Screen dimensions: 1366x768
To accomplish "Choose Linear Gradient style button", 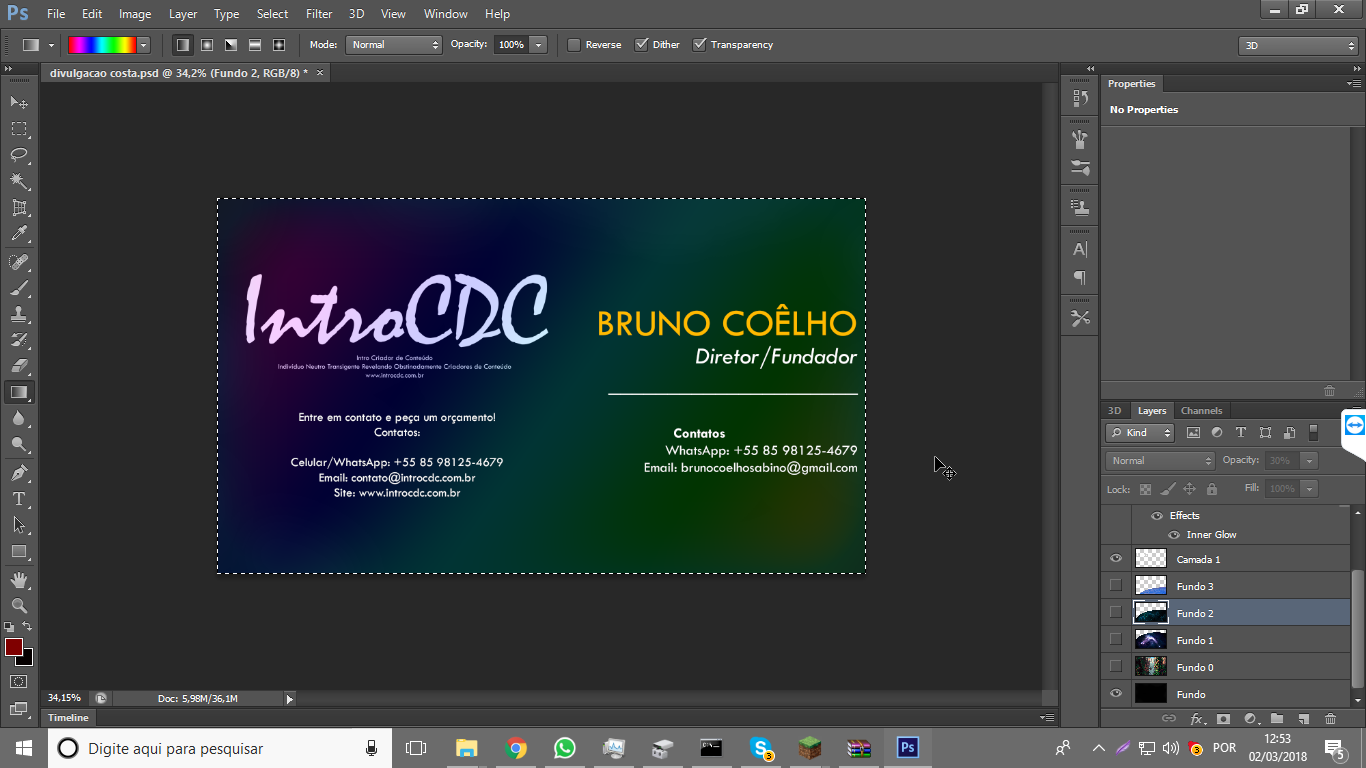I will pyautogui.click(x=183, y=45).
